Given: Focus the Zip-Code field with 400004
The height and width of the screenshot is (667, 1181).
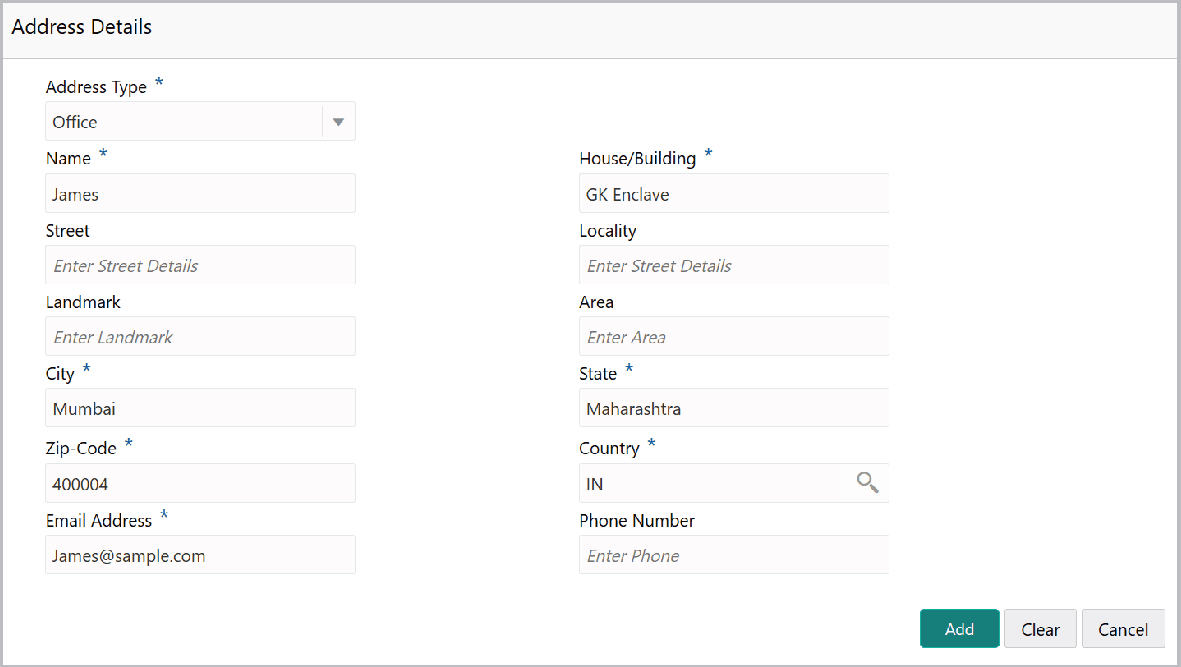Looking at the screenshot, I should pos(200,483).
